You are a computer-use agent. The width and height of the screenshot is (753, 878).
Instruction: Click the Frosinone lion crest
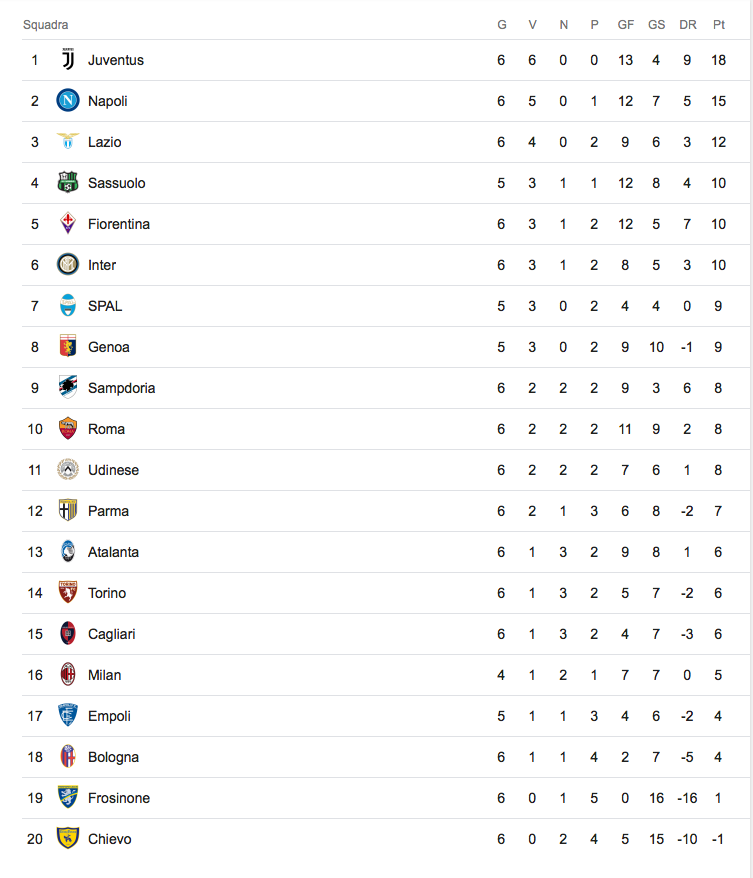pos(68,797)
